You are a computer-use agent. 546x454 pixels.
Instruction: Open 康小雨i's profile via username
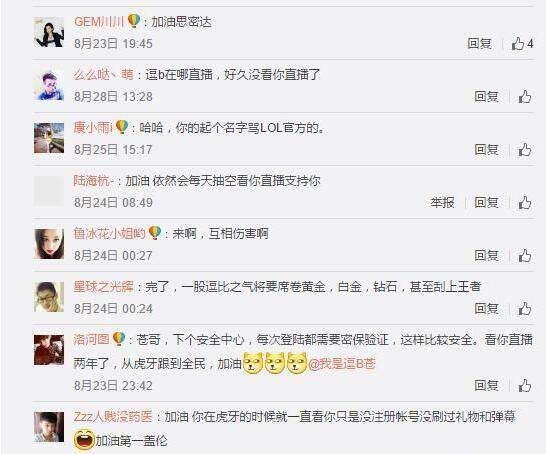click(x=93, y=128)
